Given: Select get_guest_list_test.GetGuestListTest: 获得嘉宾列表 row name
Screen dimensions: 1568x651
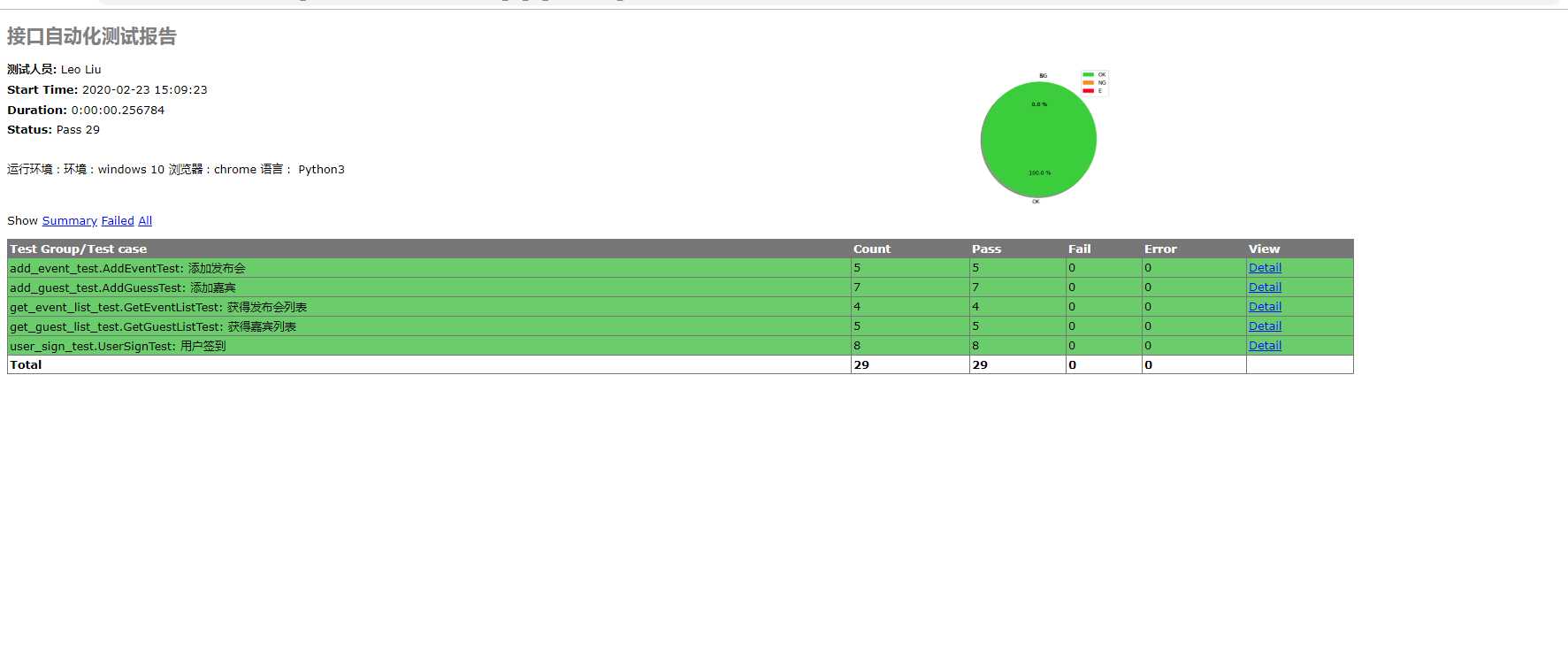Looking at the screenshot, I should point(153,326).
